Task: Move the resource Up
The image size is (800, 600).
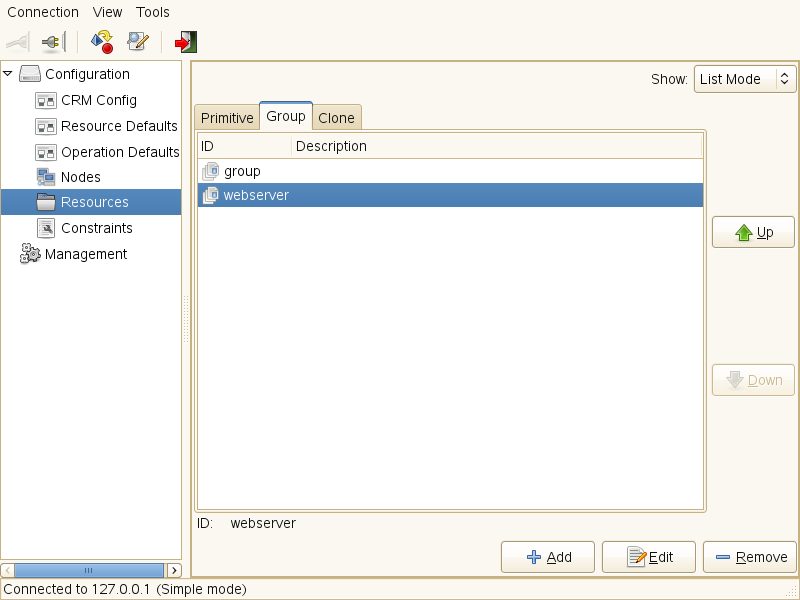Action: click(753, 232)
